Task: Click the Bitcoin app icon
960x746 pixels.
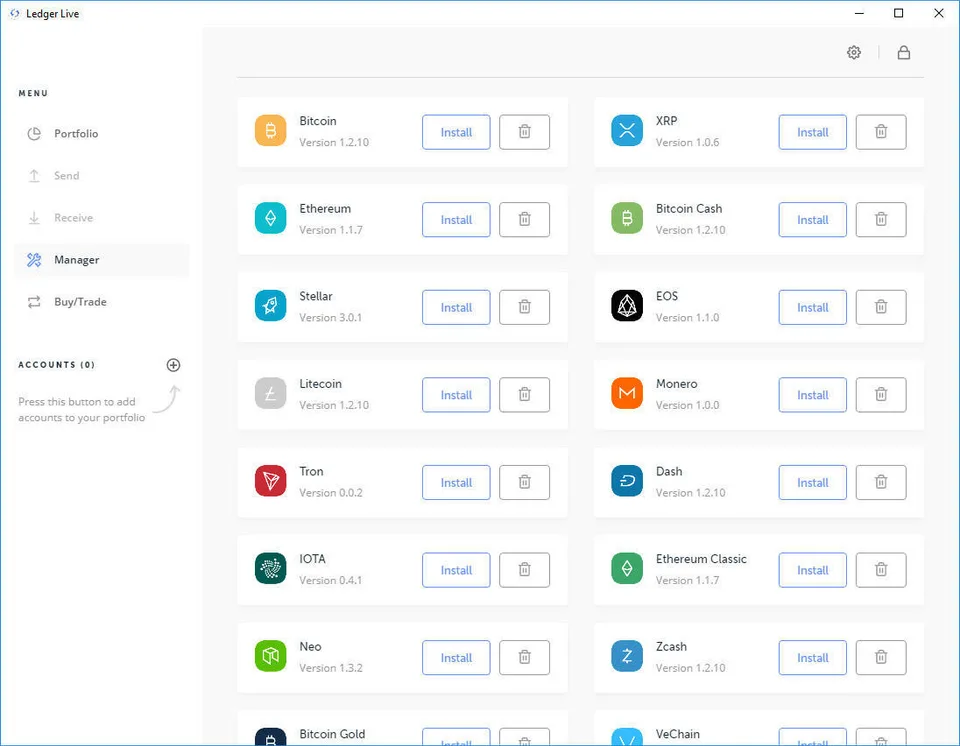Action: tap(271, 130)
